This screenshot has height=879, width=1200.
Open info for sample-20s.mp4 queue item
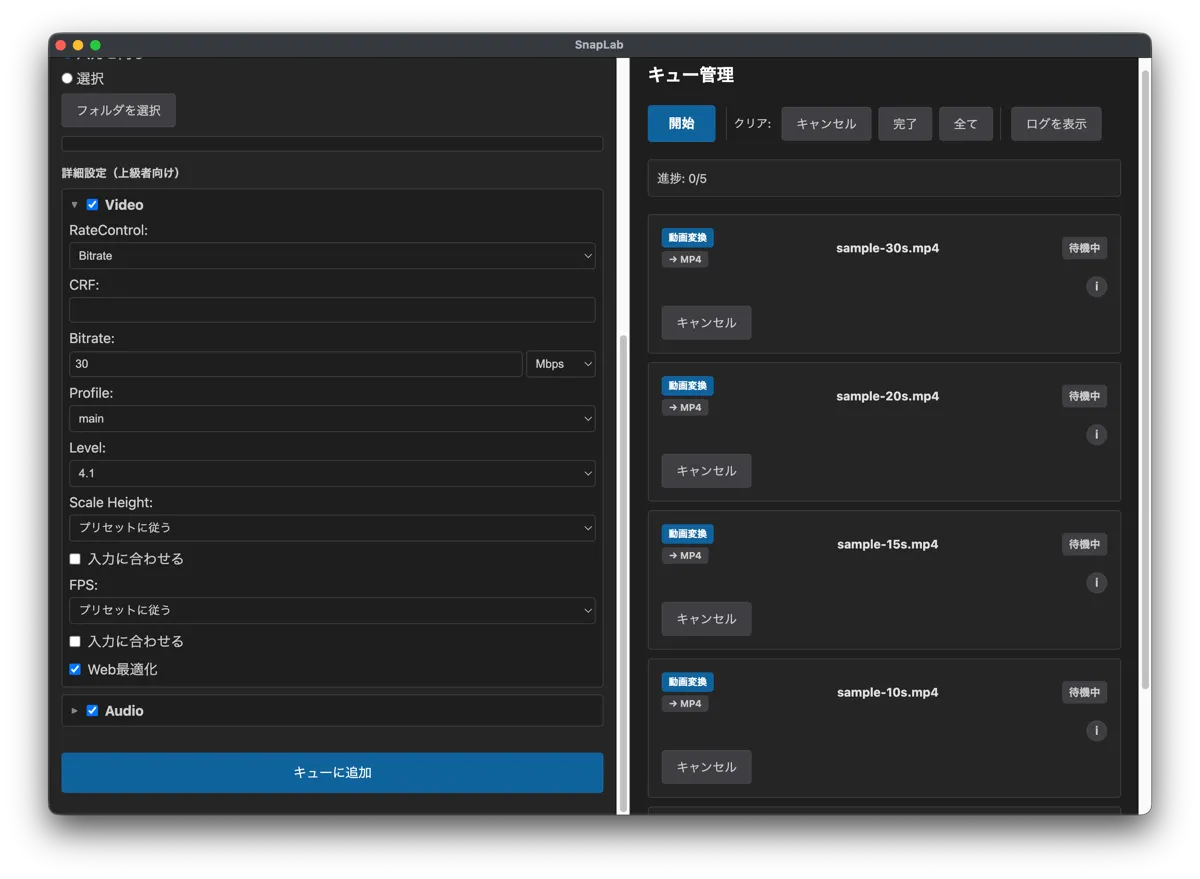click(1096, 434)
